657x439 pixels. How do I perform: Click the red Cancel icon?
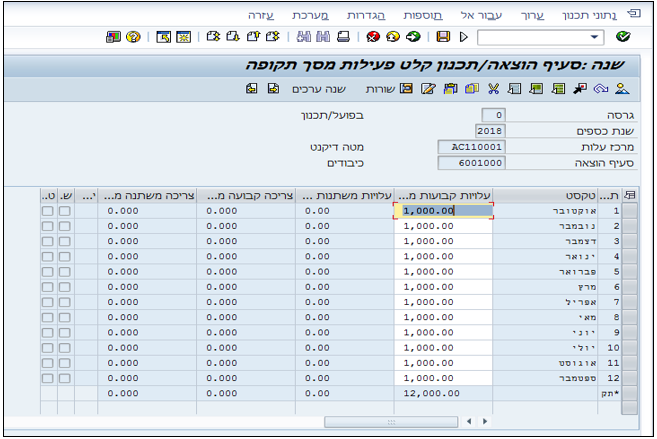[373, 37]
